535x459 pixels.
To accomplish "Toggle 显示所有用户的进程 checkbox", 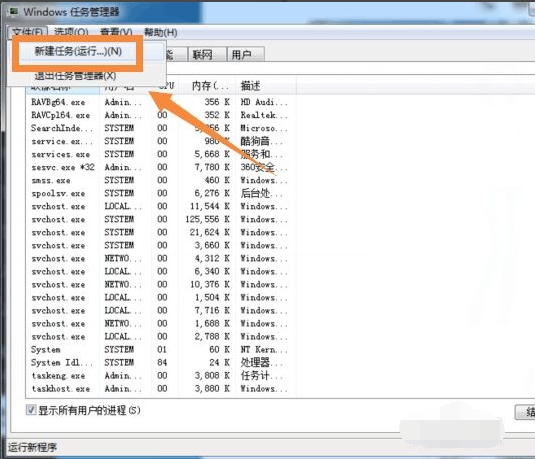I will point(31,410).
